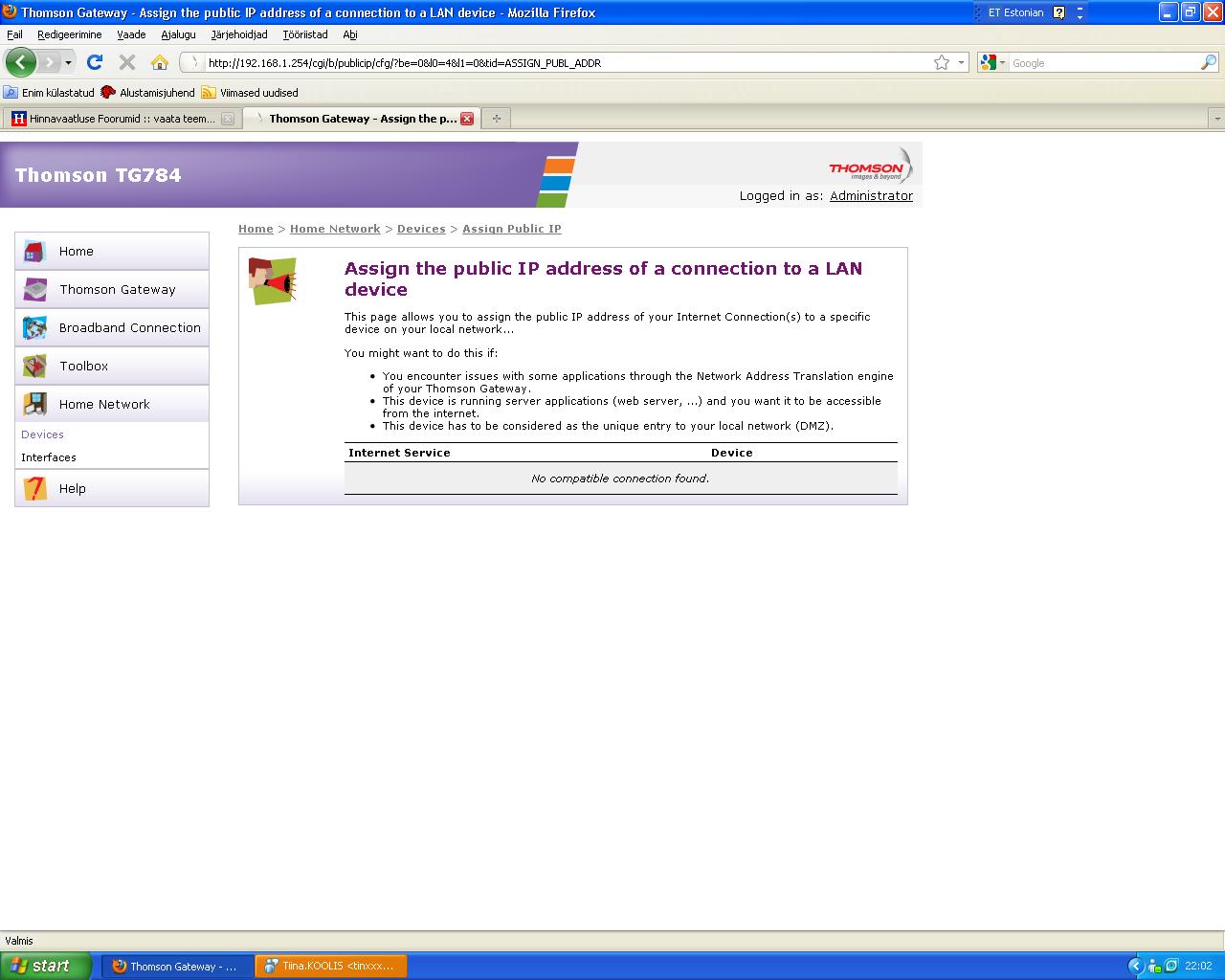Viewport: 1225px width, 980px height.
Task: Open the Tiina.KOOLIS taskbar window
Action: point(330,967)
